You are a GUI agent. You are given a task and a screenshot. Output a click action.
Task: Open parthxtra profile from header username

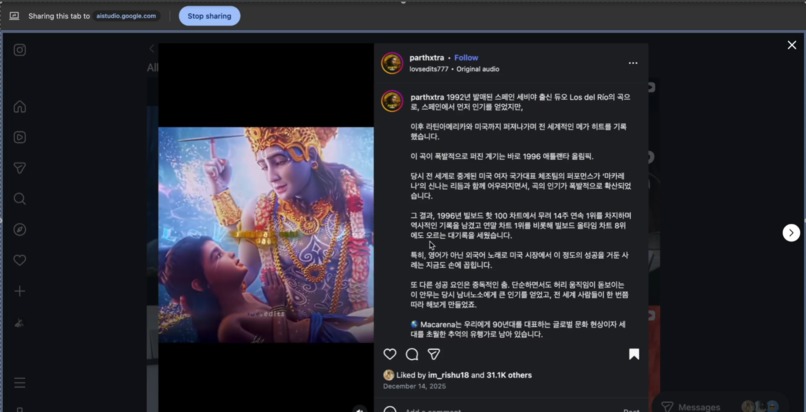point(427,58)
